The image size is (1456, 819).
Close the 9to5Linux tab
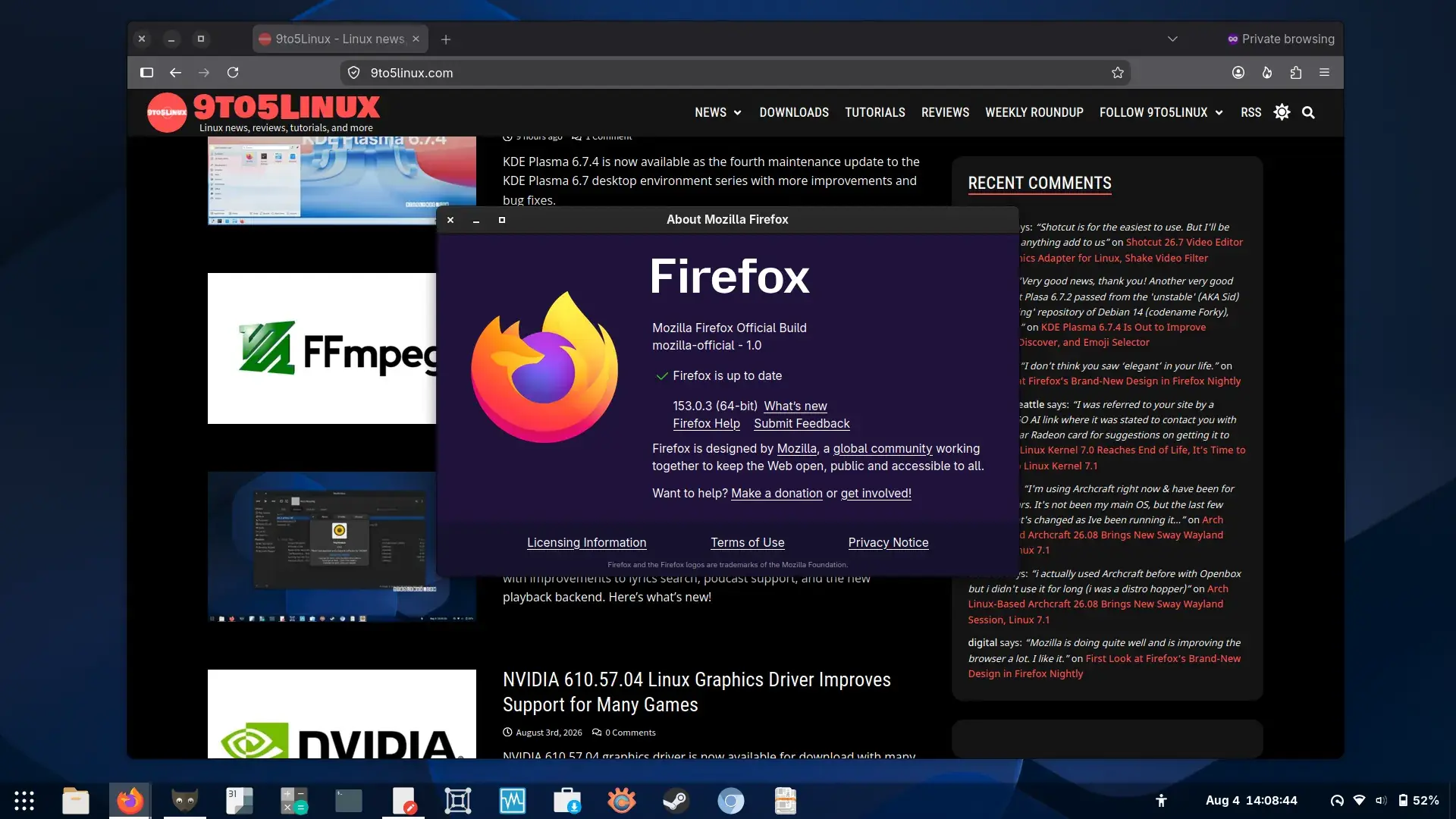point(416,39)
